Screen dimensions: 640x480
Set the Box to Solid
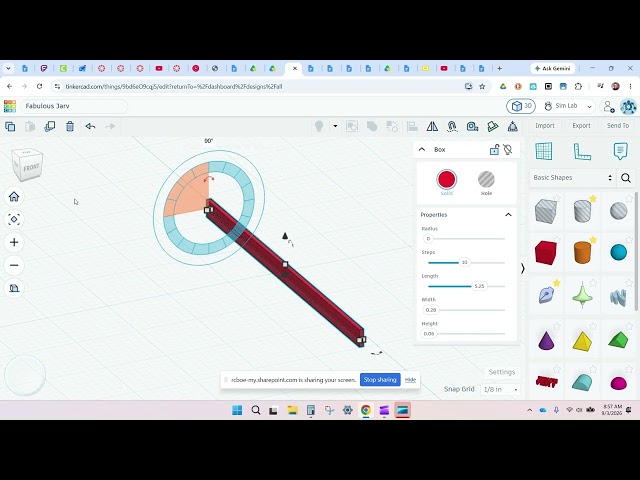[x=447, y=182]
